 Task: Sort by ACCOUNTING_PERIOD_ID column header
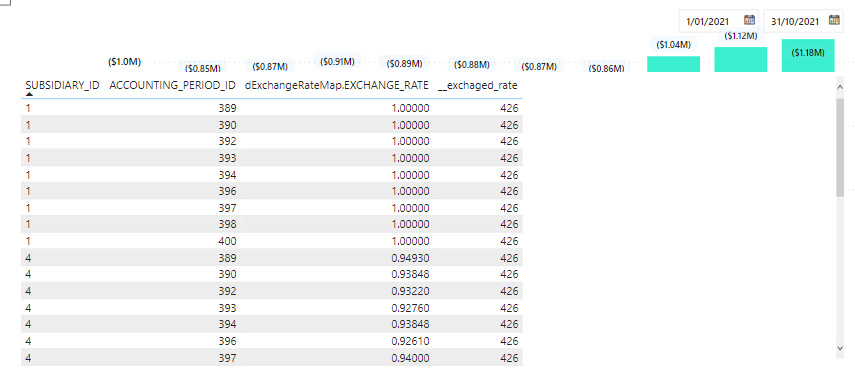(x=173, y=85)
